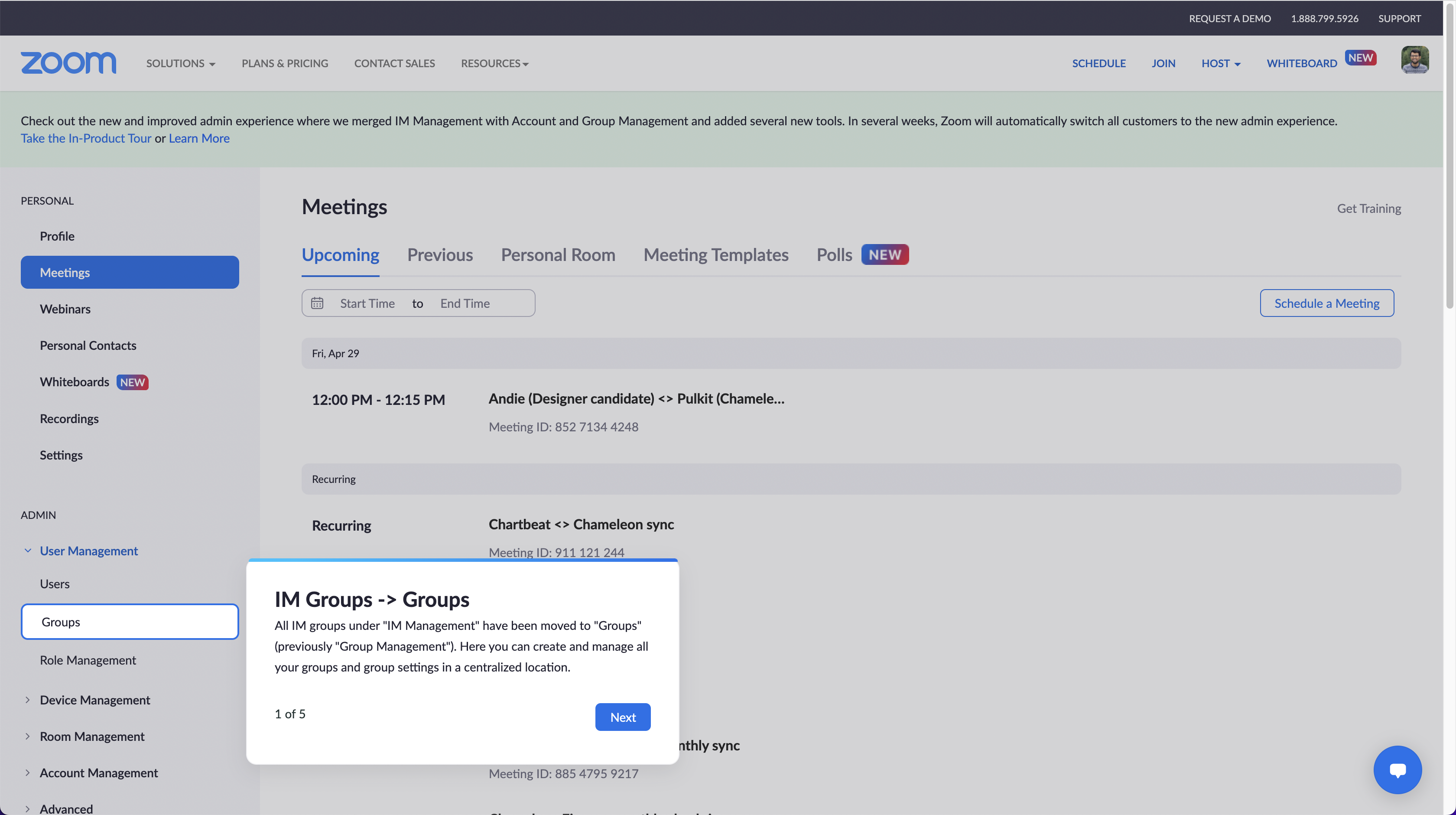The width and height of the screenshot is (1456, 815).
Task: Collapse the User Management section
Action: tap(28, 550)
